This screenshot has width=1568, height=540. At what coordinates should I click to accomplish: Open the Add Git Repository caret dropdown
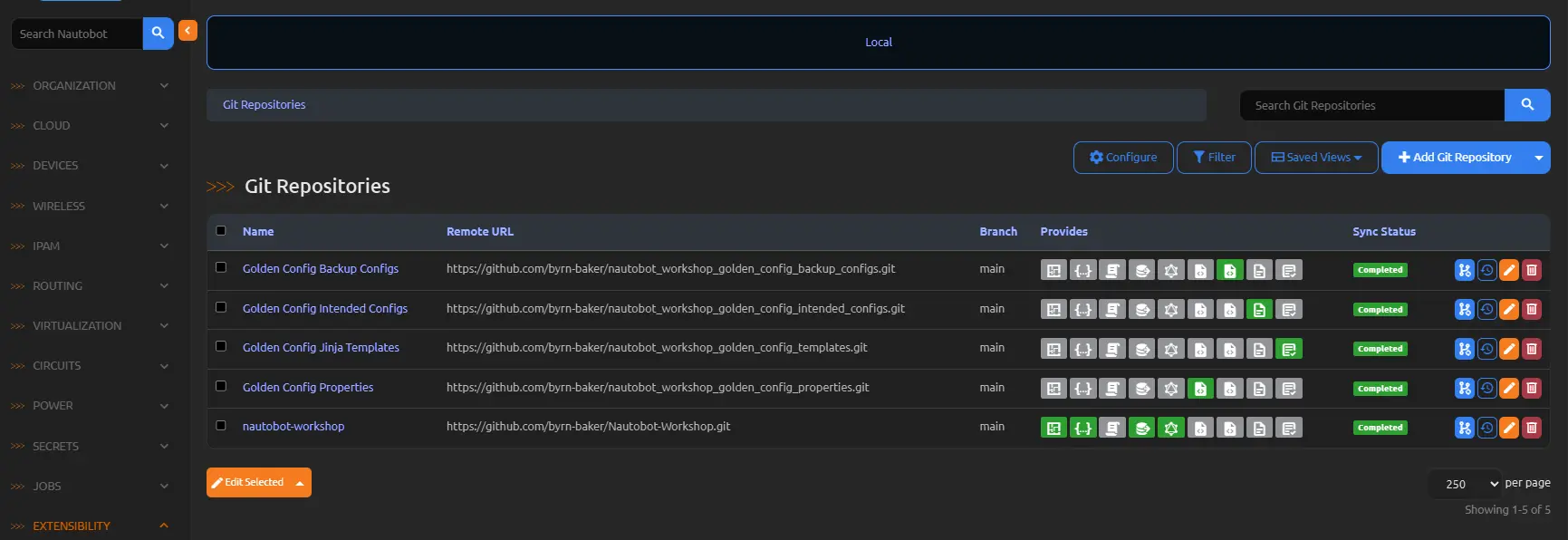point(1539,158)
